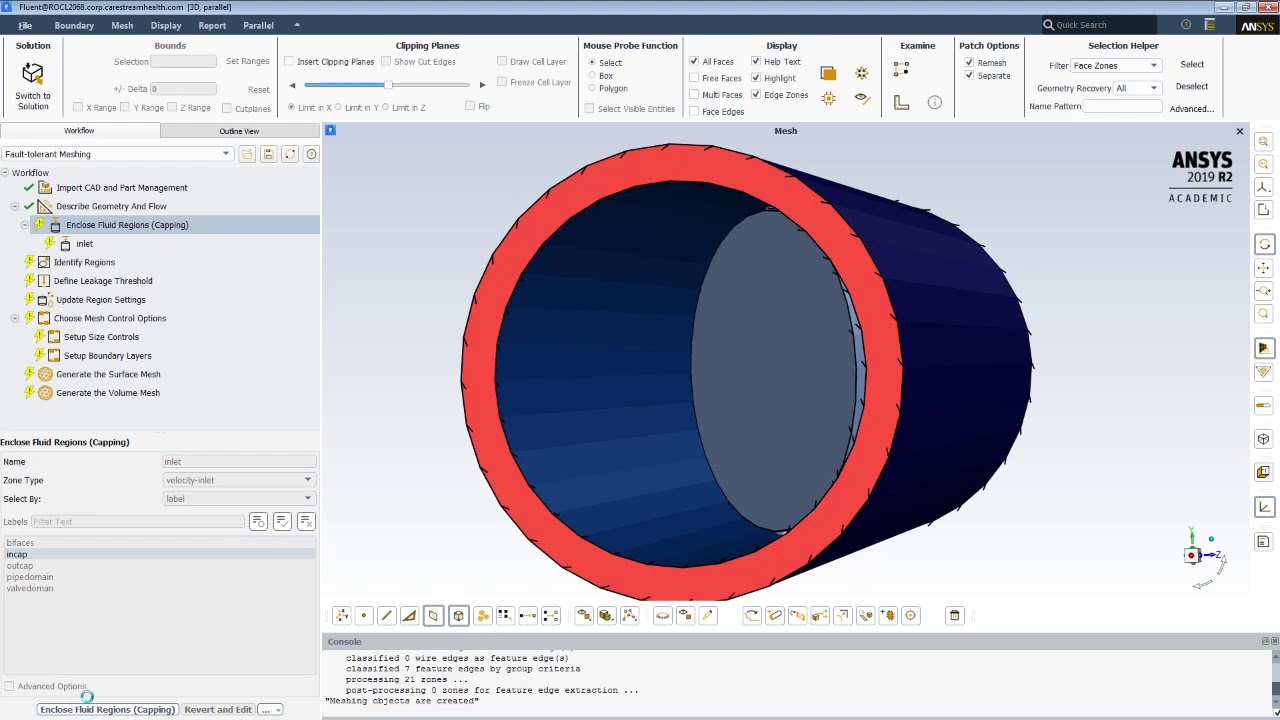Viewport: 1280px width, 720px height.
Task: Click the rotate view icon on right toolbar
Action: [1264, 244]
